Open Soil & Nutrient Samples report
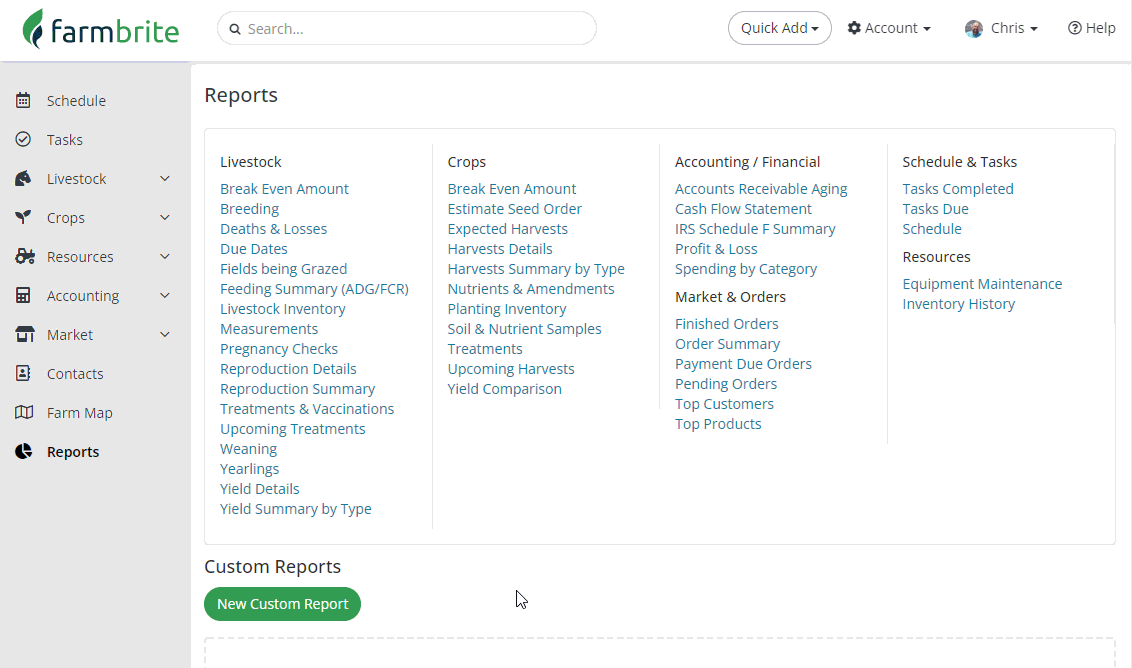1132x668 pixels. (524, 329)
